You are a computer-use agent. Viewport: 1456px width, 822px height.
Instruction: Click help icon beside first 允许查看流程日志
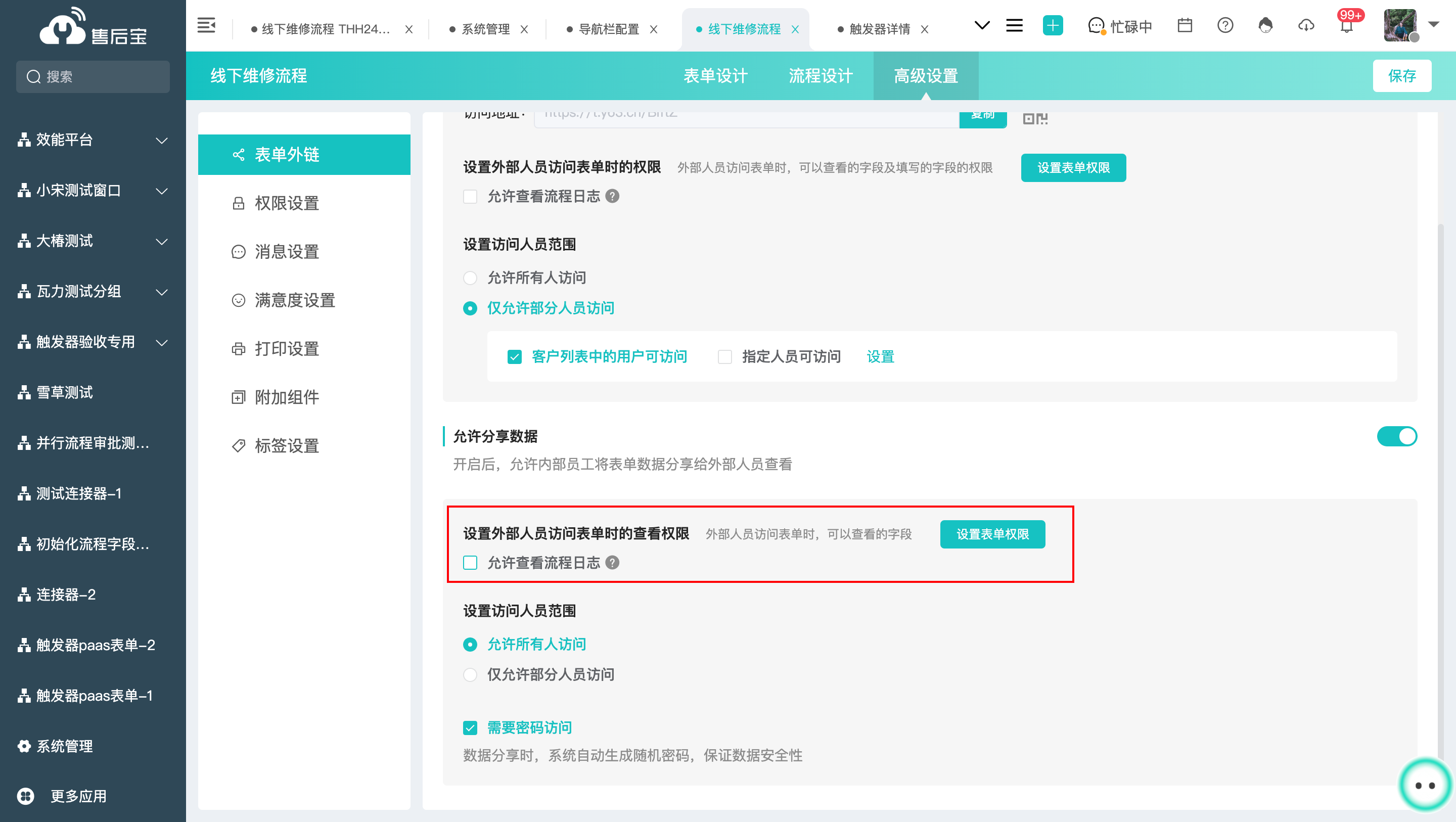(612, 196)
